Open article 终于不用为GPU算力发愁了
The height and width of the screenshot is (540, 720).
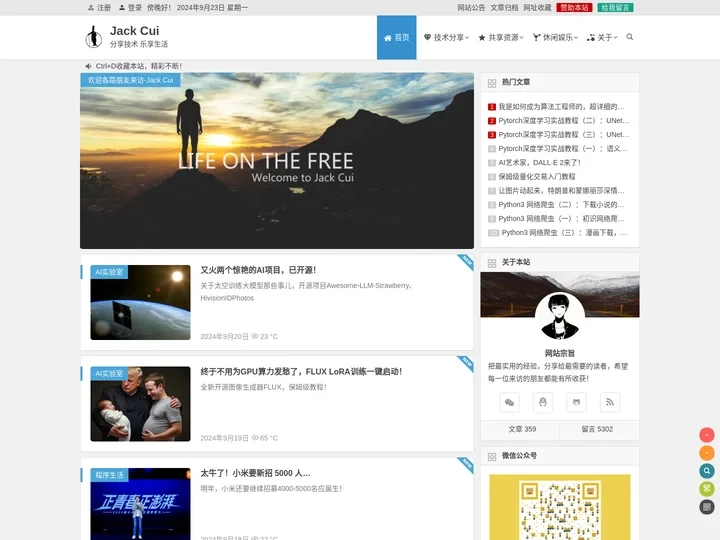[301, 371]
